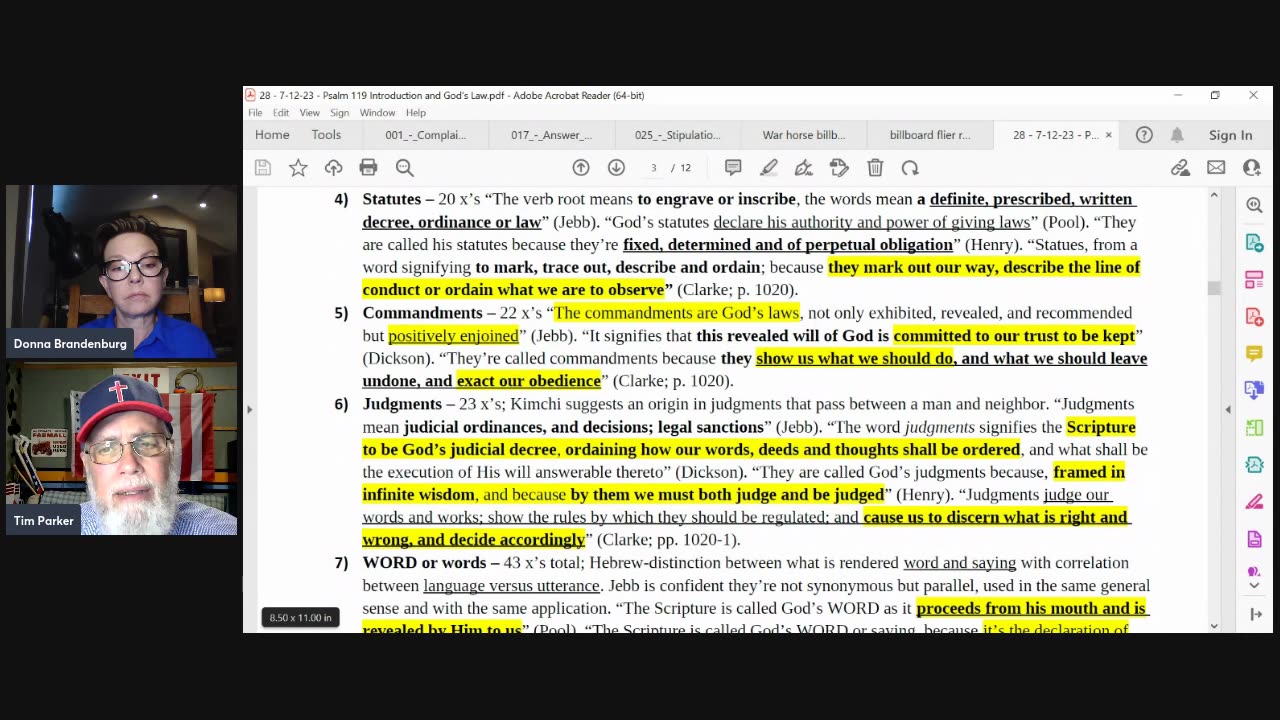Share with others using the add-person icon
The height and width of the screenshot is (720, 1280).
pos(1251,168)
